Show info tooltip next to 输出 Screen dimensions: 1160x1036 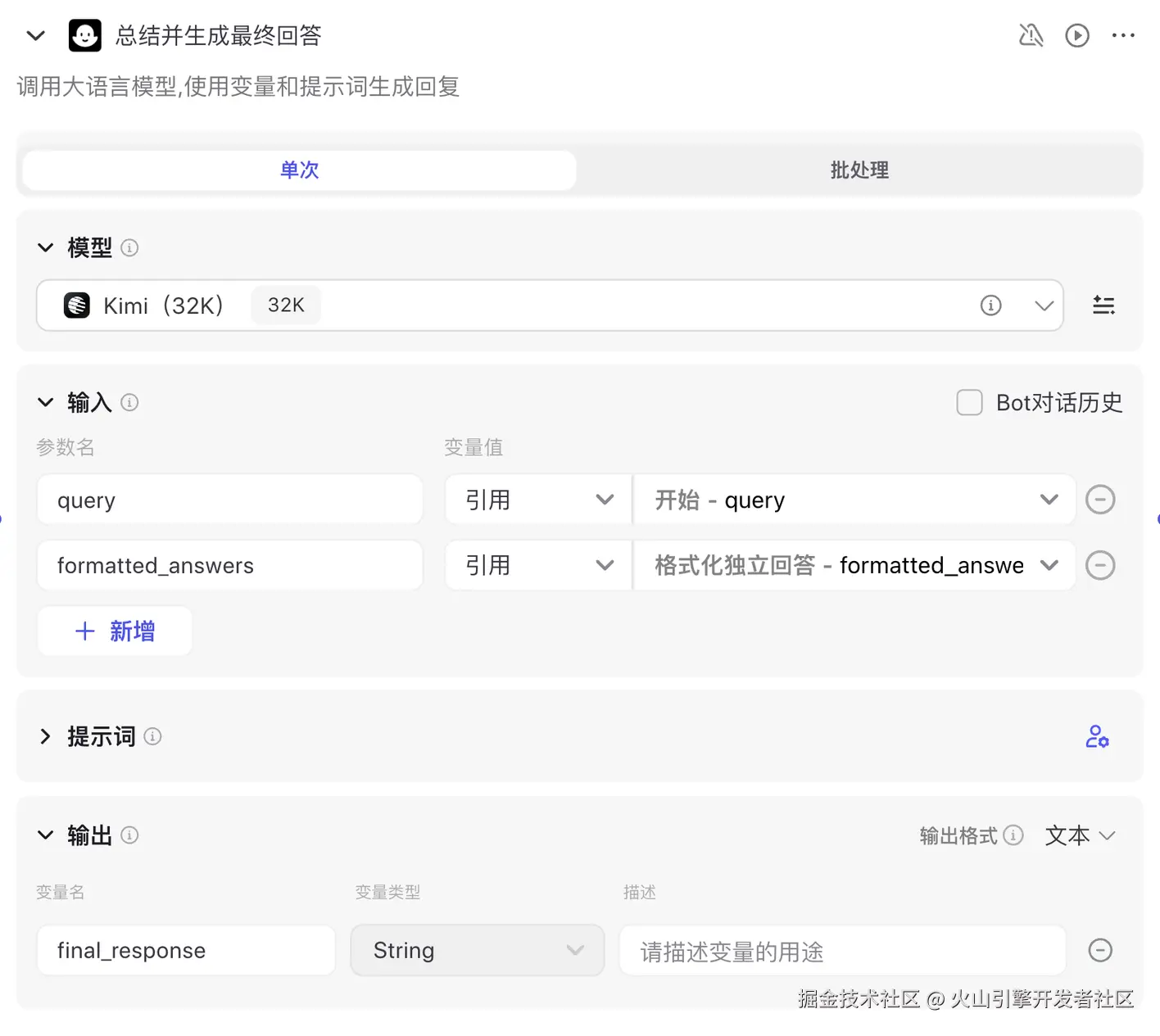pyautogui.click(x=129, y=835)
